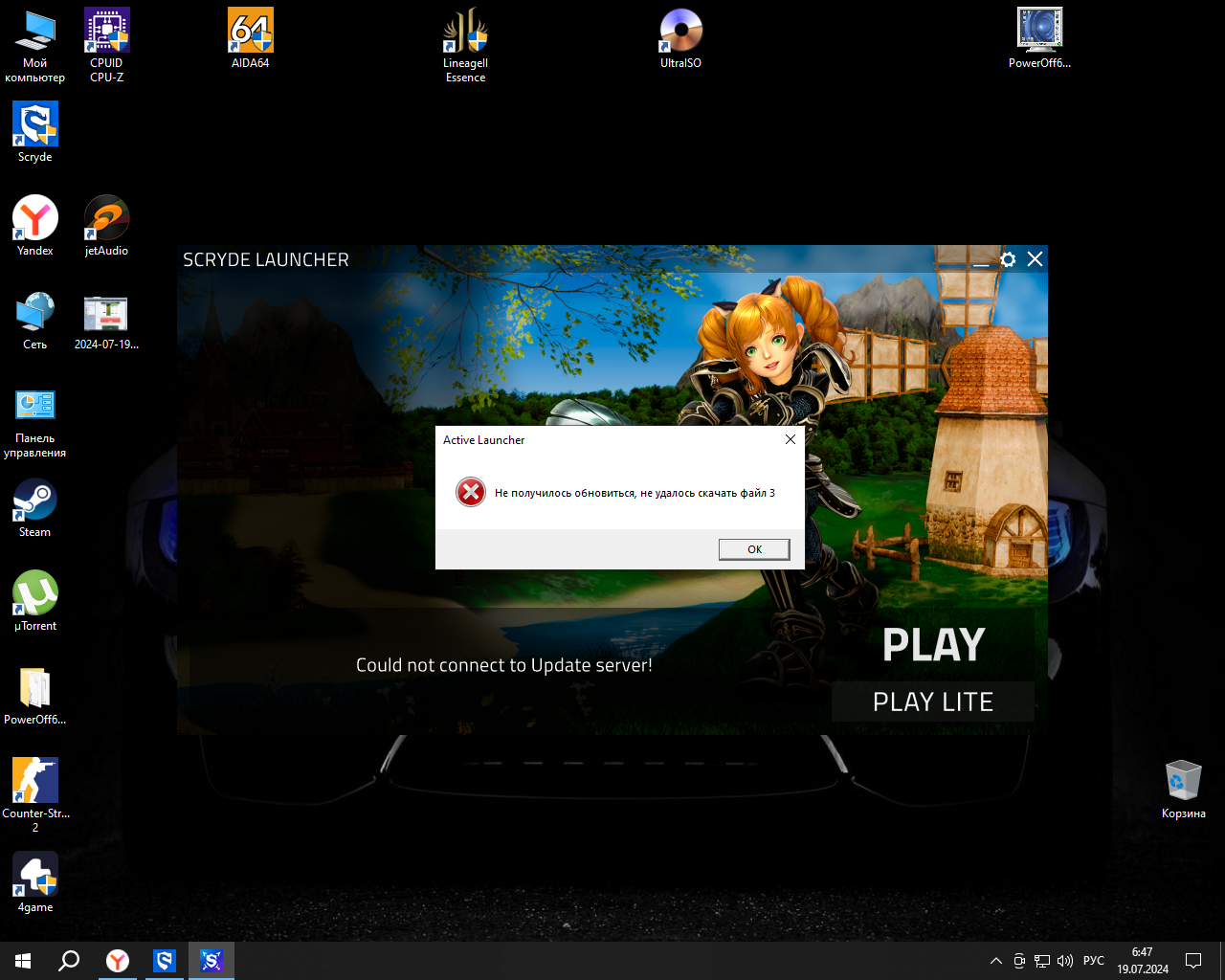Close the Active Launcher error dialog
Screen dimensions: 1225x980
[790, 439]
